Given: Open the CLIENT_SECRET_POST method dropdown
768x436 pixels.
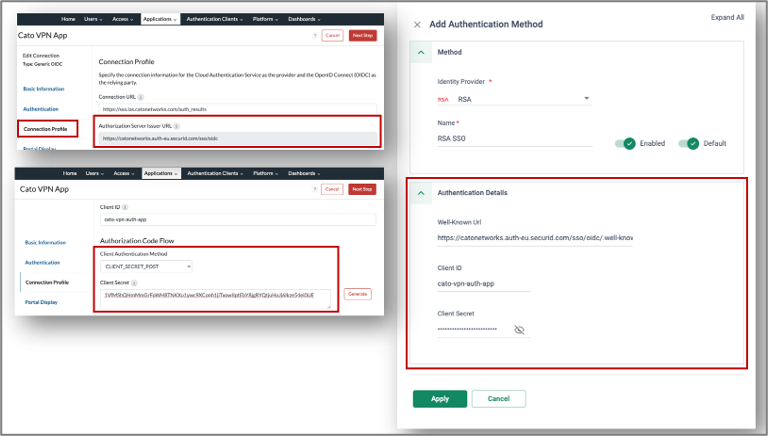Looking at the screenshot, I should coord(146,266).
